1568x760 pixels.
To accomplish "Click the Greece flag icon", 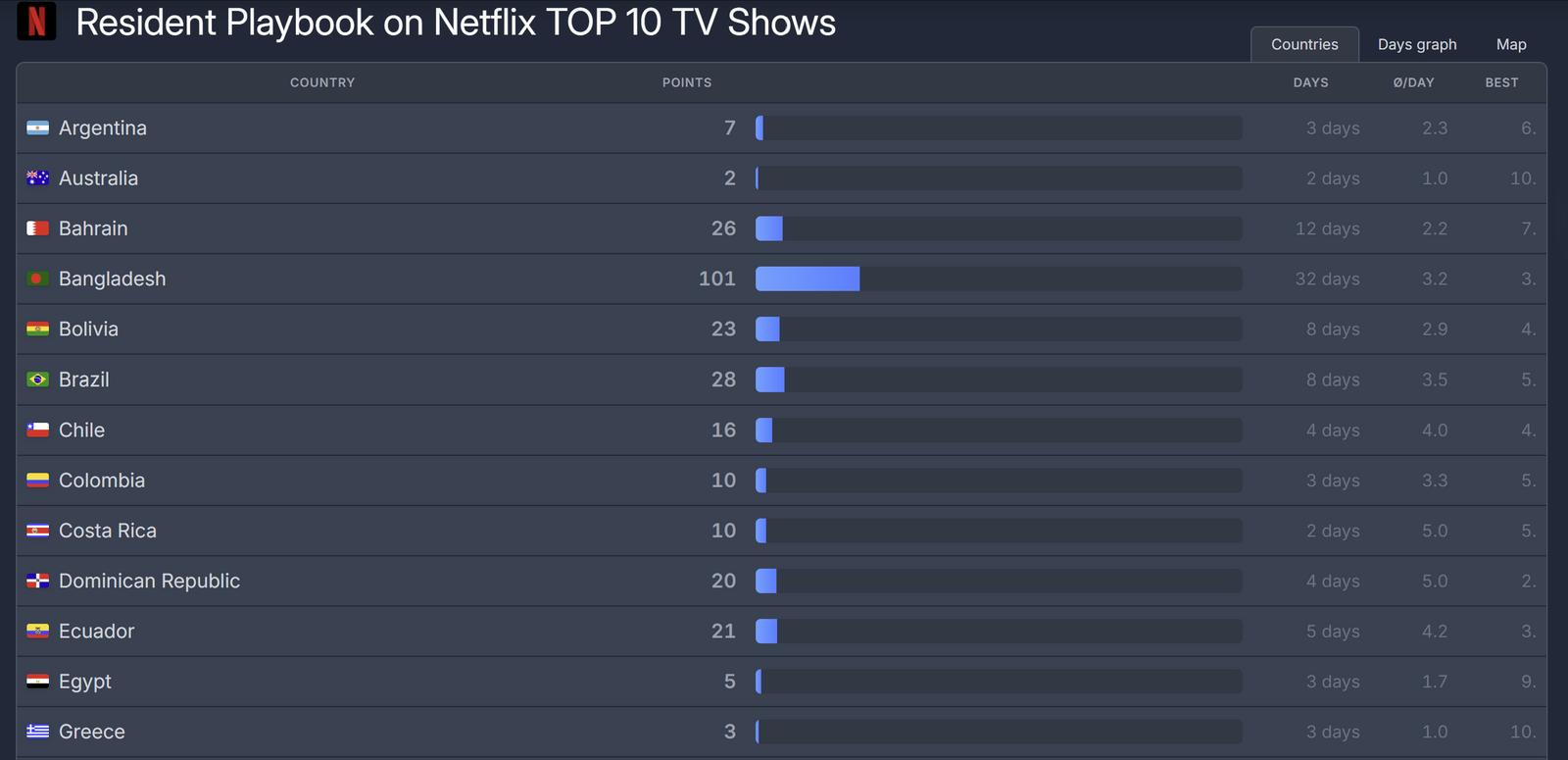I will click(37, 732).
